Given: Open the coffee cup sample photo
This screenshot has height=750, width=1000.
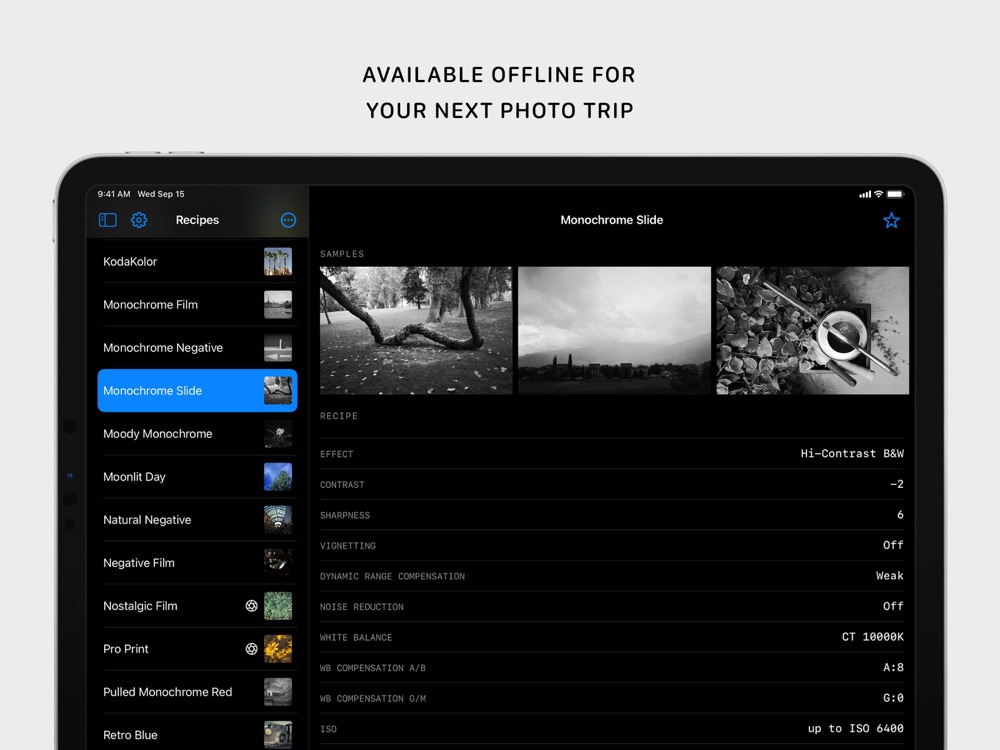Looking at the screenshot, I should [x=812, y=330].
